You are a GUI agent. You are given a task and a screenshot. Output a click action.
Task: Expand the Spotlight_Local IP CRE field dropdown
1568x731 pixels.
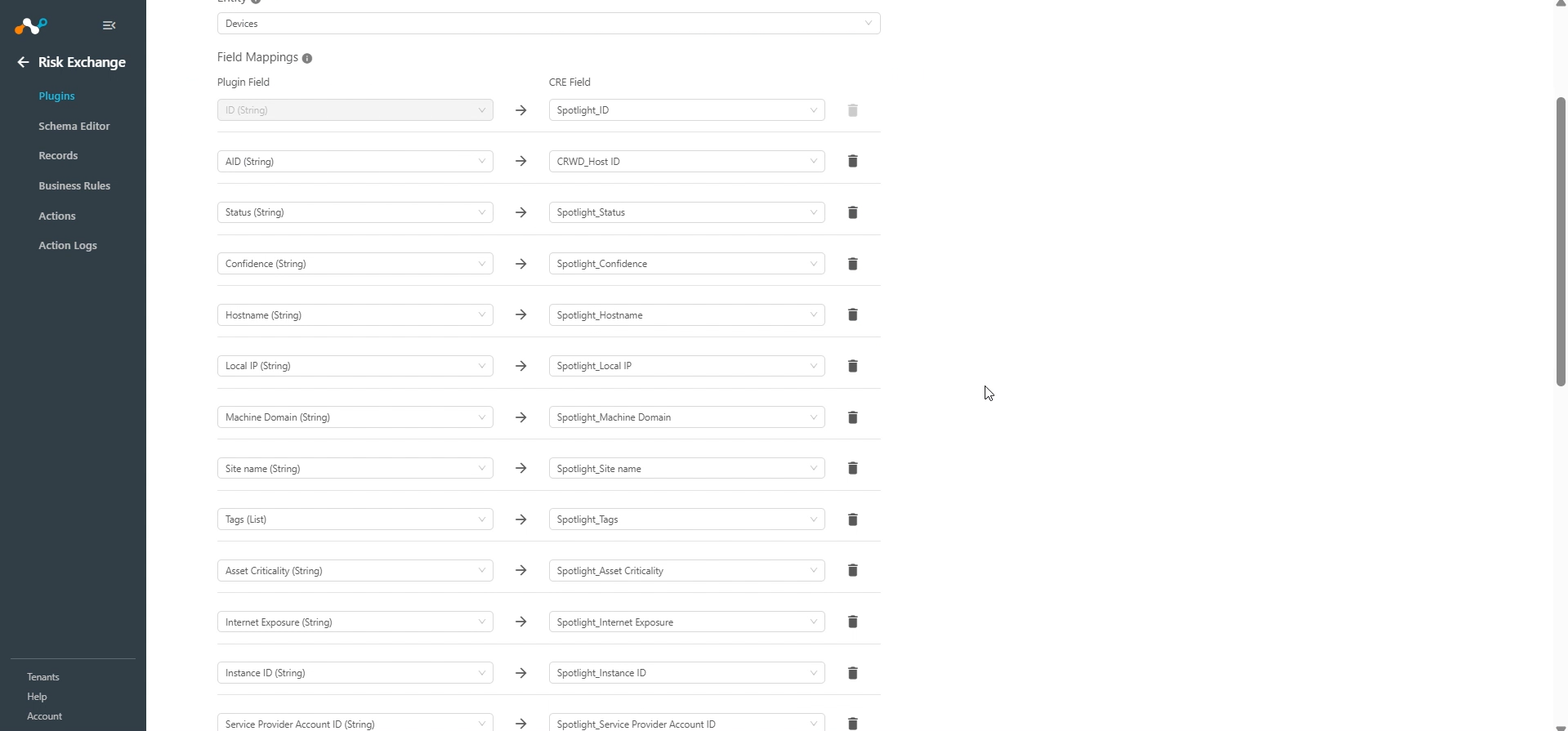tap(686, 366)
